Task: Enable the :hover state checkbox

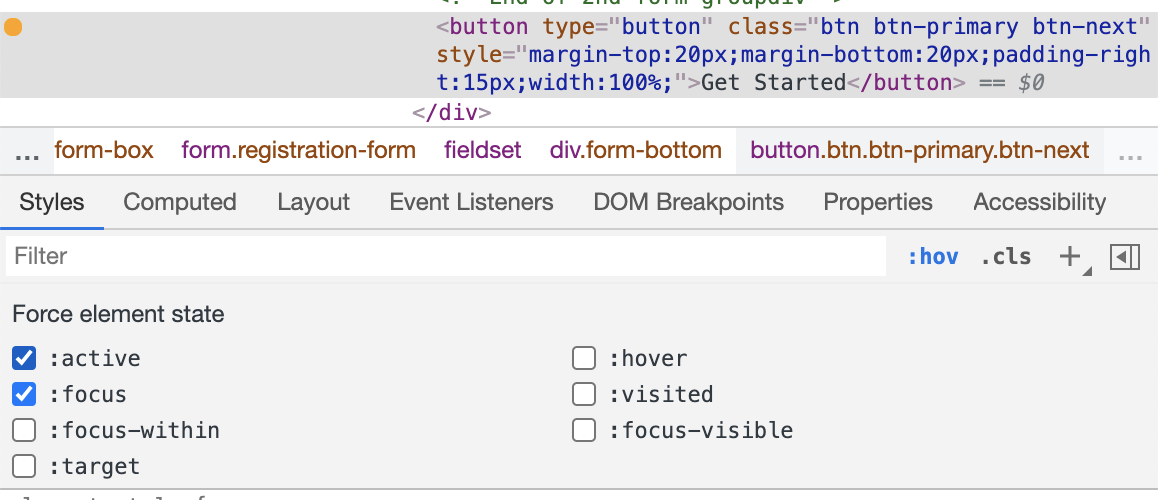Action: pos(584,358)
